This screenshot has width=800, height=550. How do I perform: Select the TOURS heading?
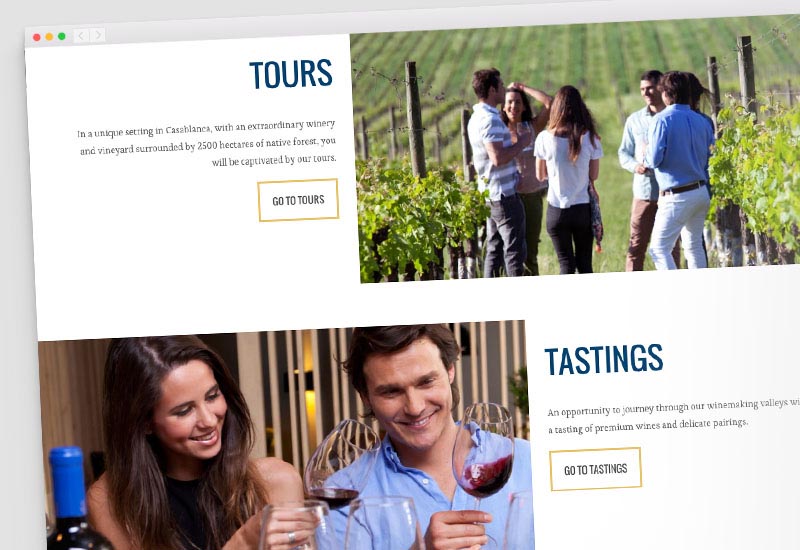291,74
